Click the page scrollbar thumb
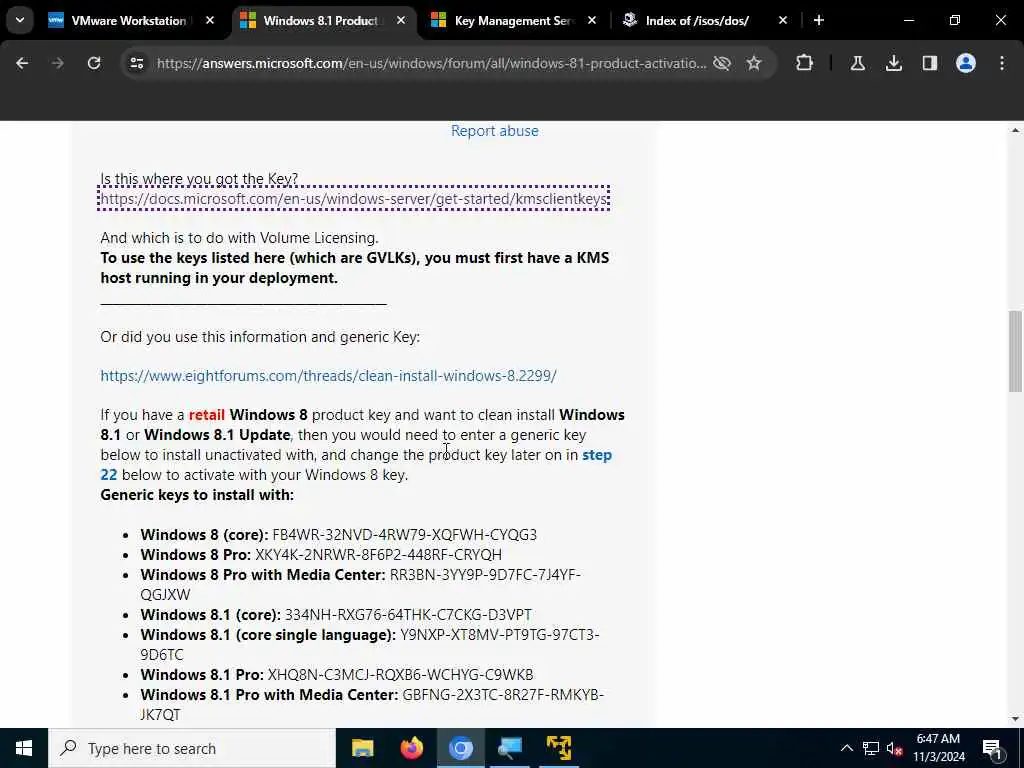1024x768 pixels. [x=1015, y=351]
